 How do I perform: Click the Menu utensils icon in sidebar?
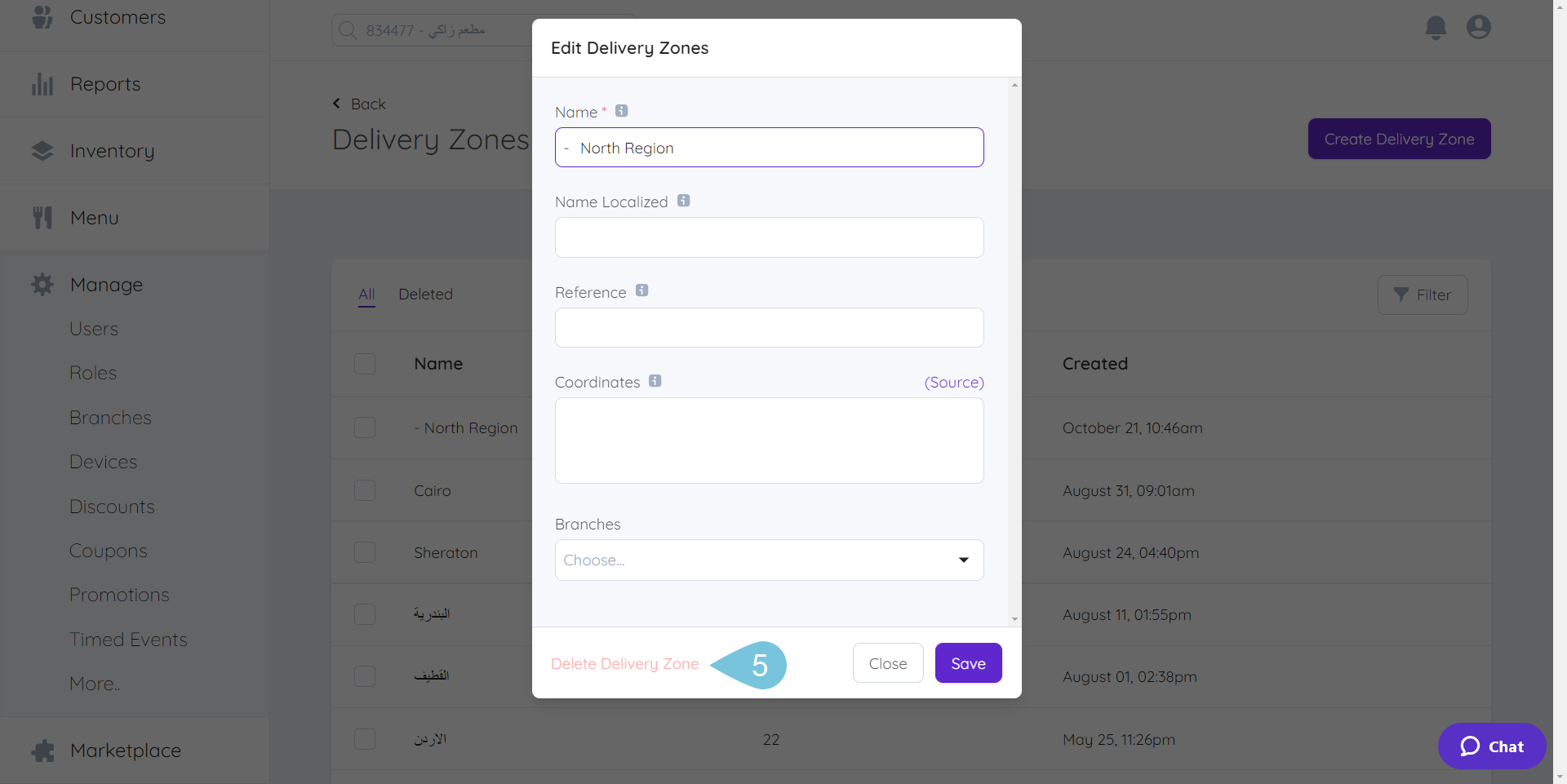(x=42, y=216)
